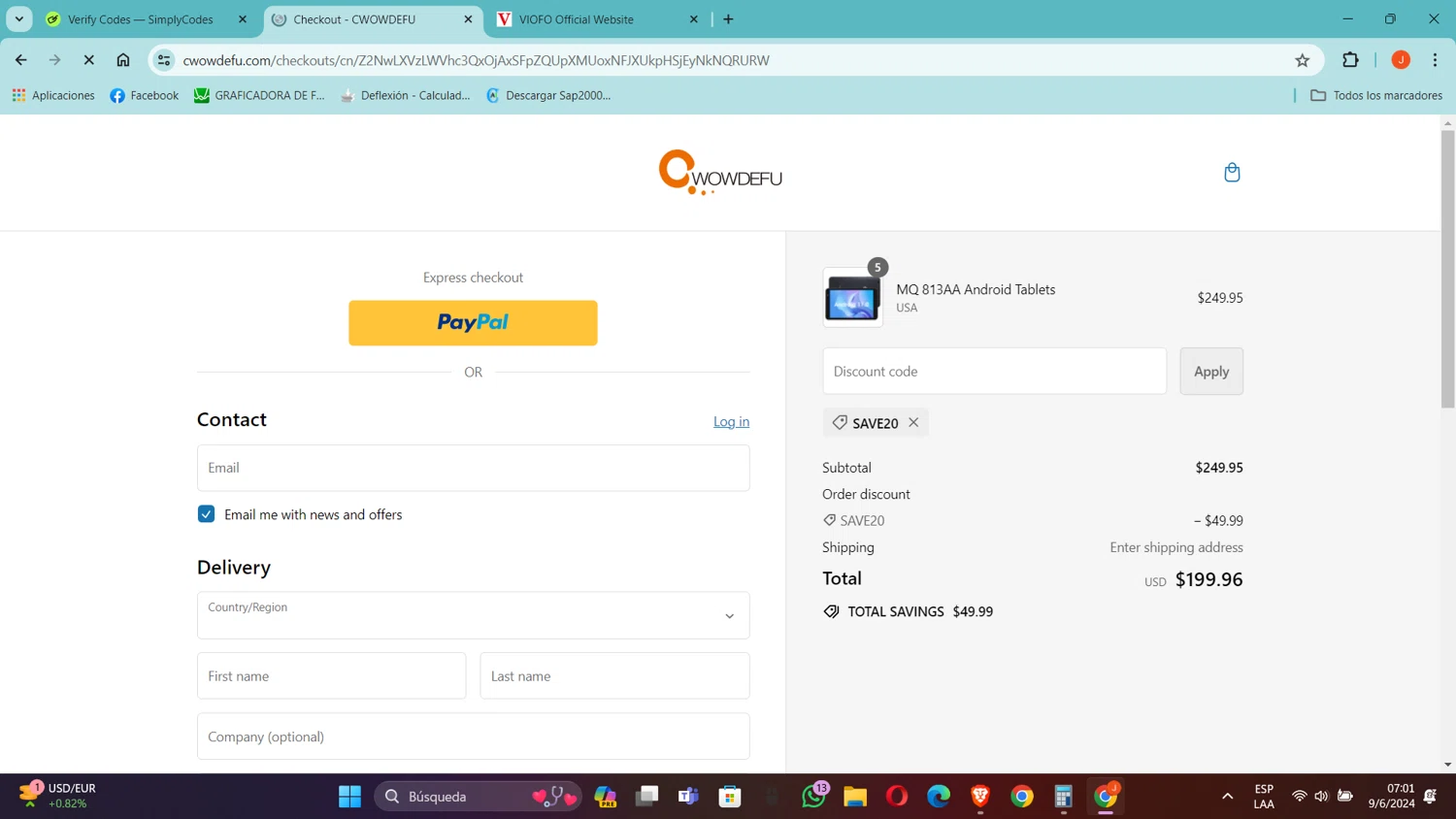
Task: Switch the ESP LAA keyboard language
Action: click(1264, 796)
